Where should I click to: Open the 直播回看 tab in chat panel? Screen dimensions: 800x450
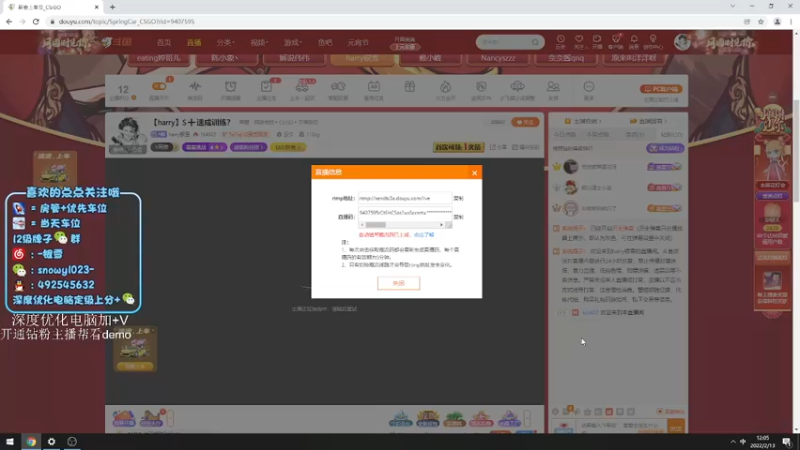[648, 121]
